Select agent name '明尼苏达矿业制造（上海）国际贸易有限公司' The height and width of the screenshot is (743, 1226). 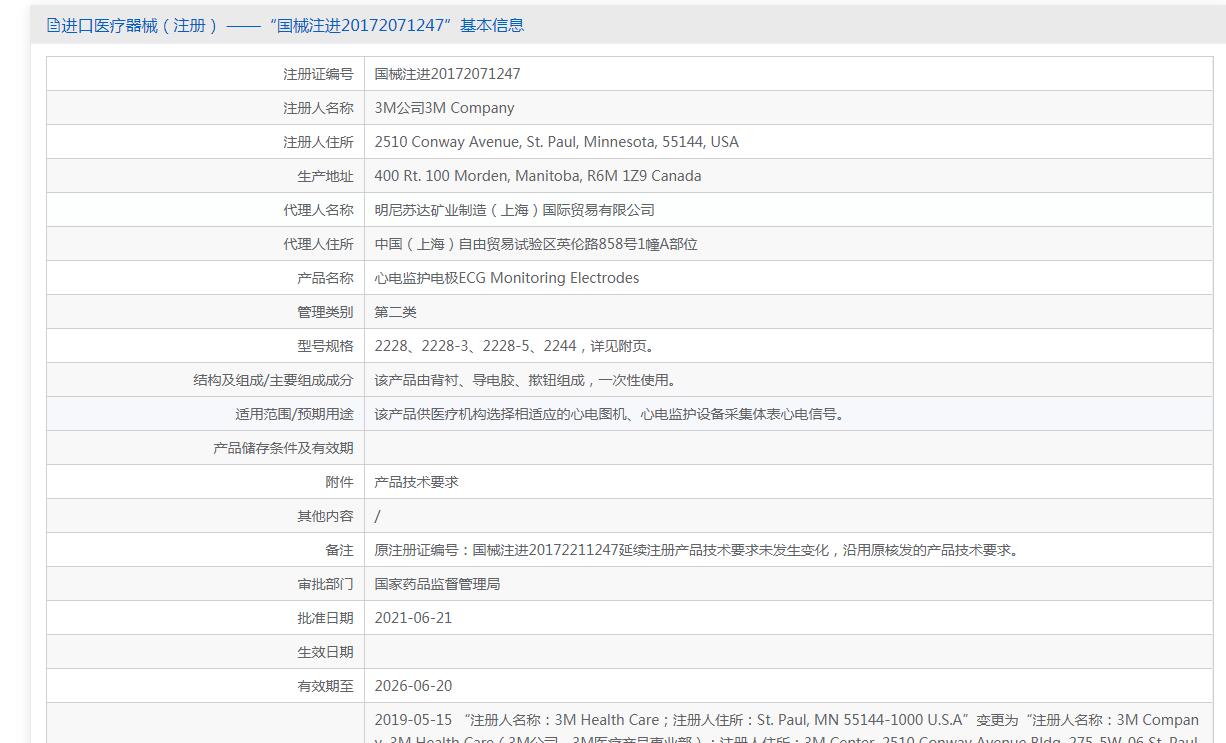point(515,210)
